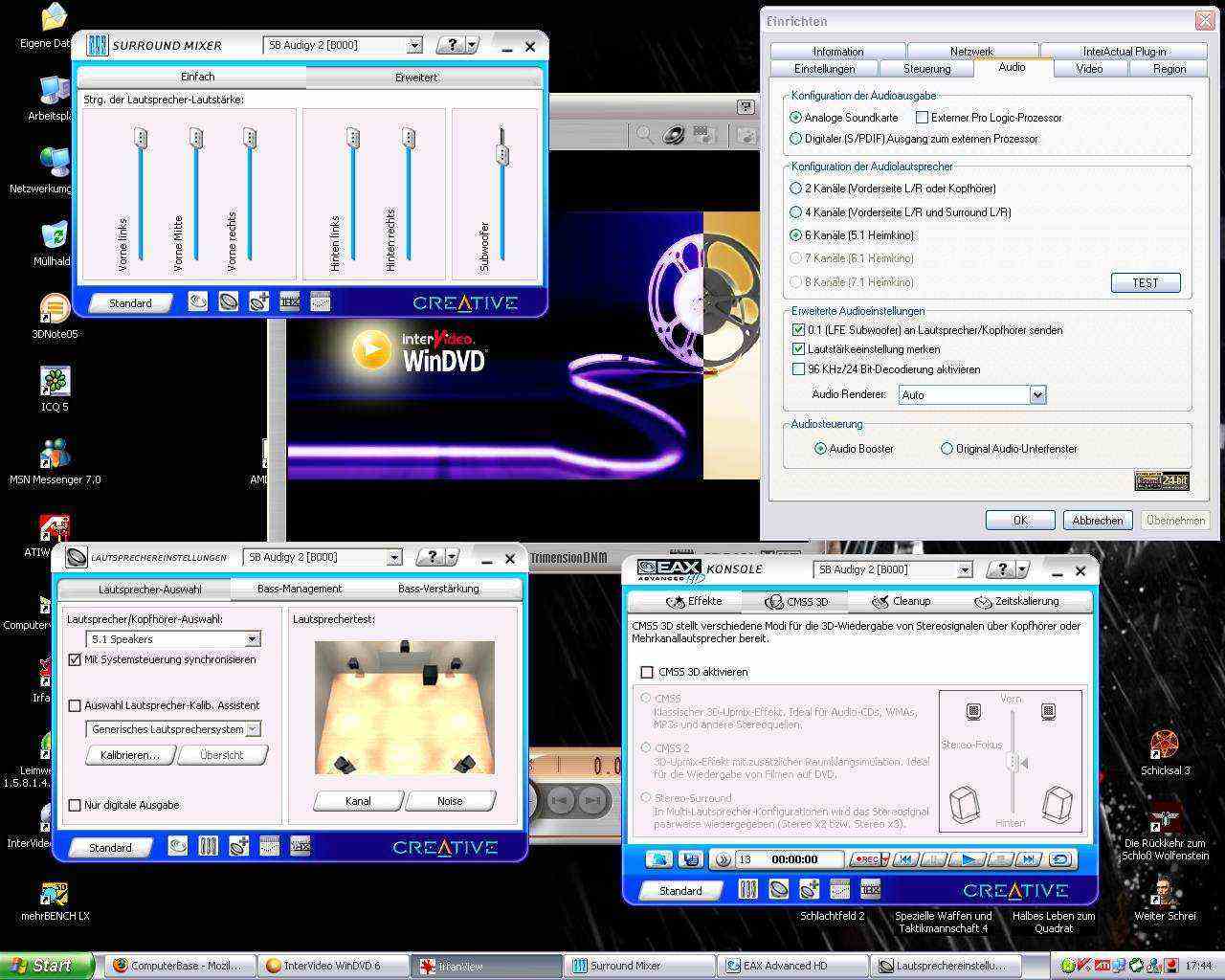Click Abbrechen in Einrichten dialog

[x=1098, y=520]
